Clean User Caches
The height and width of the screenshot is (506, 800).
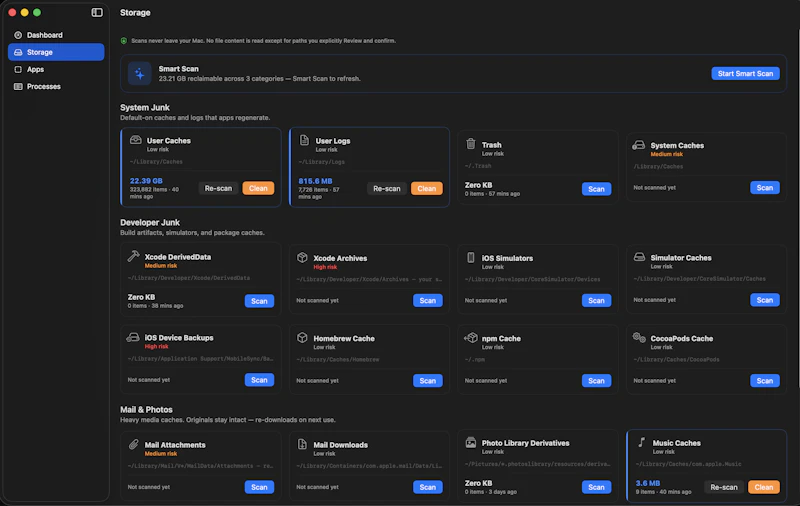[x=258, y=188]
